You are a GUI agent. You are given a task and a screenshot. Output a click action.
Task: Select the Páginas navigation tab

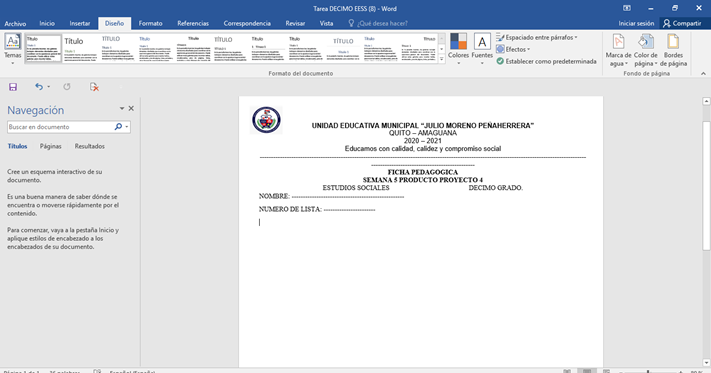[x=50, y=146]
